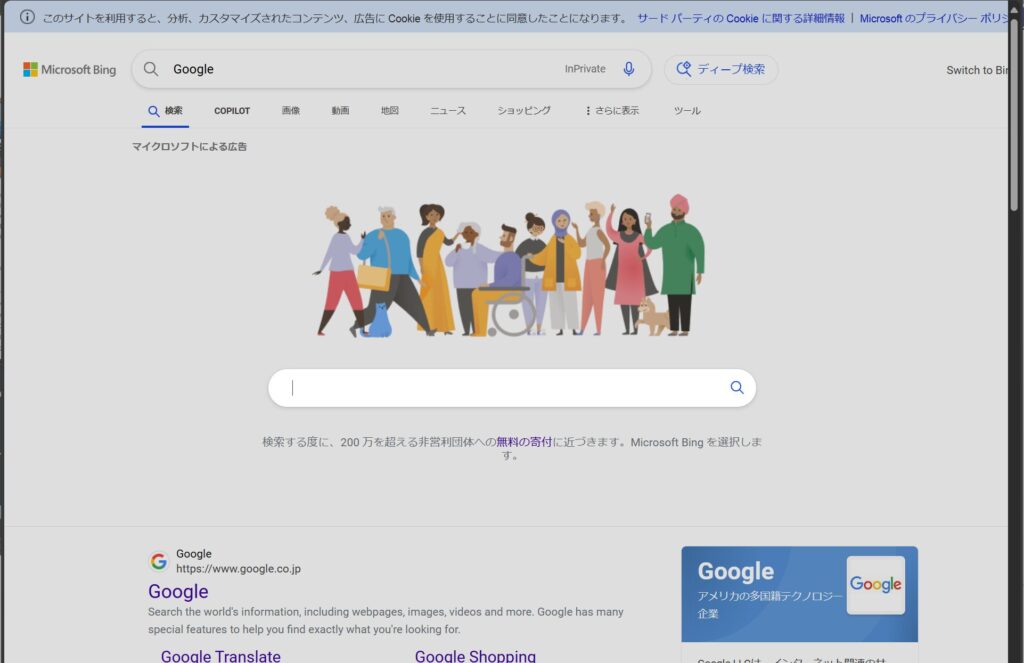Viewport: 1024px width, 663px height.
Task: Select the 検索 tab
Action: point(165,111)
